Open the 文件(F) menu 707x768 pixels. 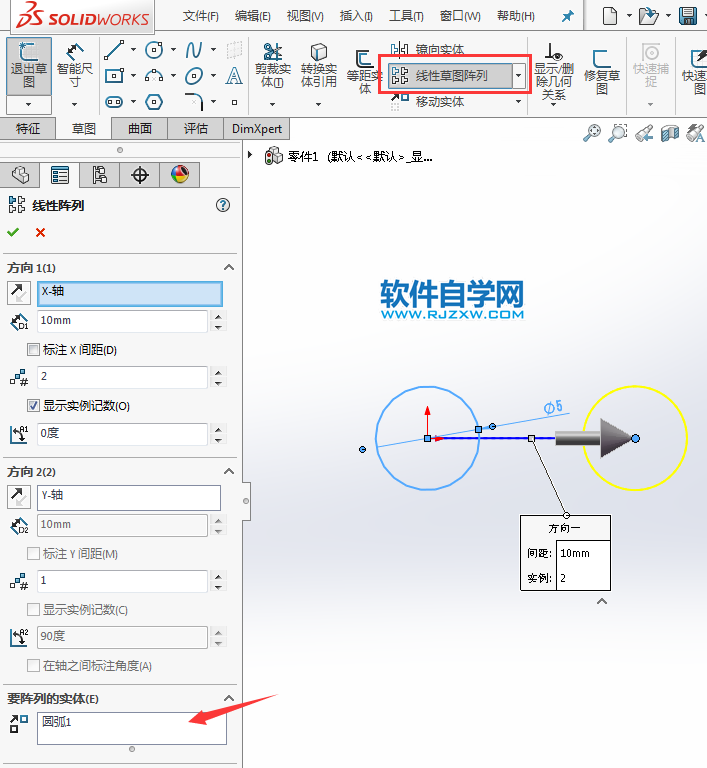pyautogui.click(x=200, y=16)
